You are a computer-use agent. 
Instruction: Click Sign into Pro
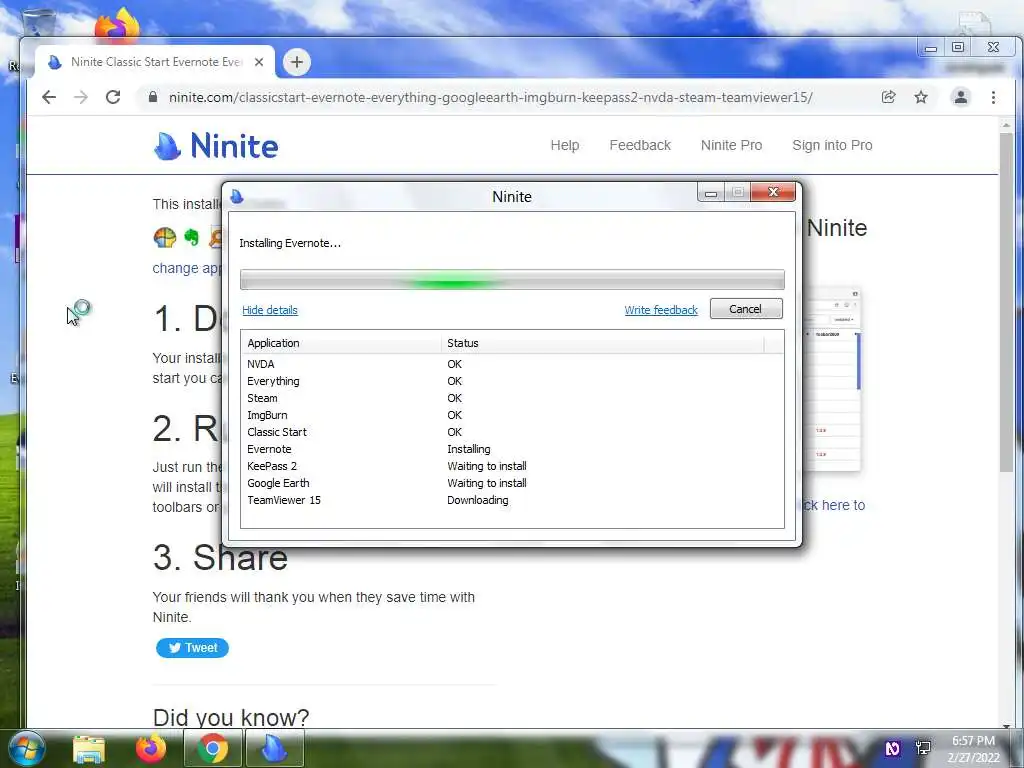click(x=832, y=146)
